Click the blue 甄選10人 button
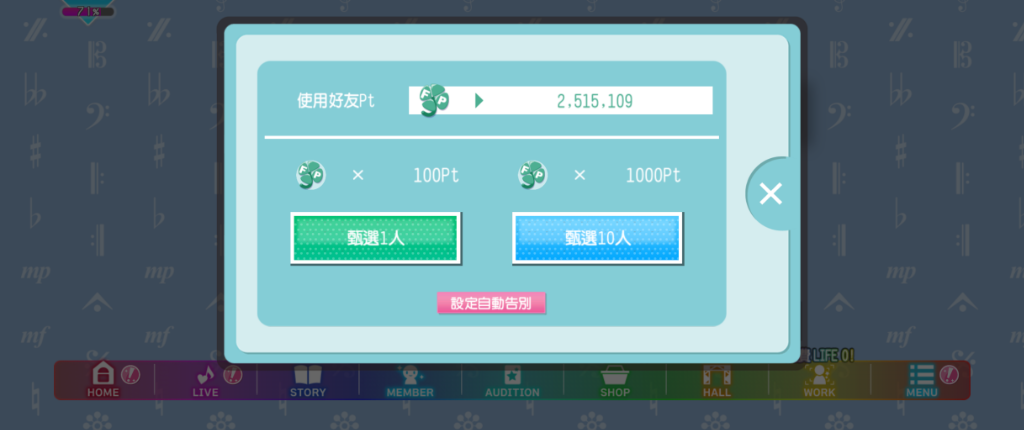 [x=598, y=238]
